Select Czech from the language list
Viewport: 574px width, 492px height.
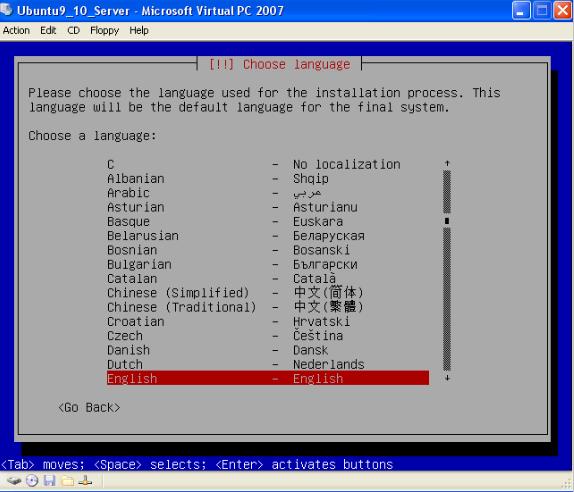click(x=268, y=336)
